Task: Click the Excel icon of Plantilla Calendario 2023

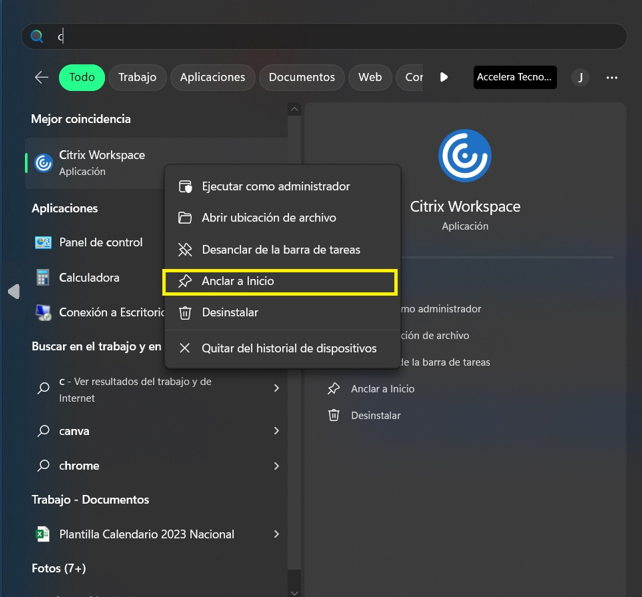Action: pyautogui.click(x=43, y=534)
